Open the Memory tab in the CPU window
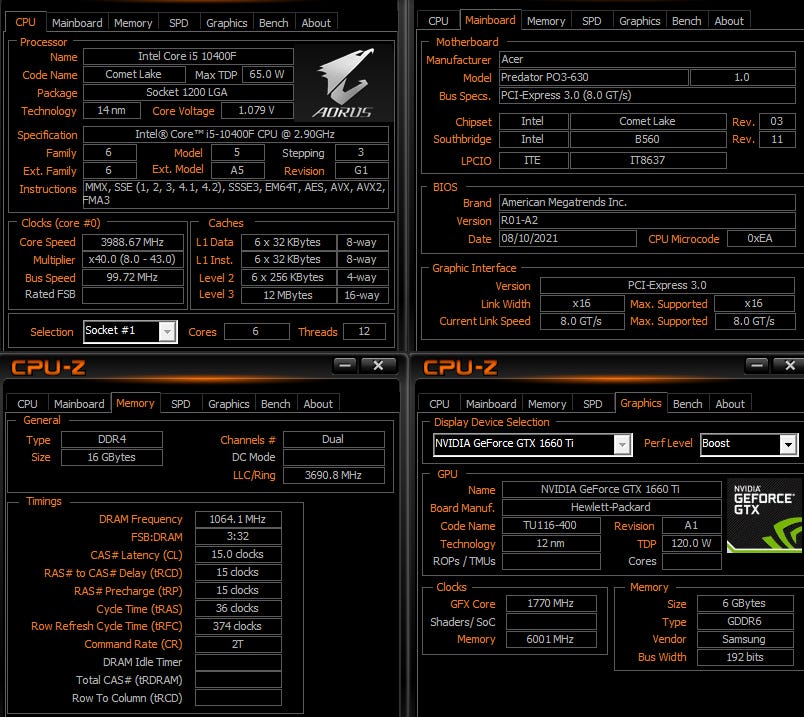Viewport: 804px width, 717px height. click(x=133, y=23)
